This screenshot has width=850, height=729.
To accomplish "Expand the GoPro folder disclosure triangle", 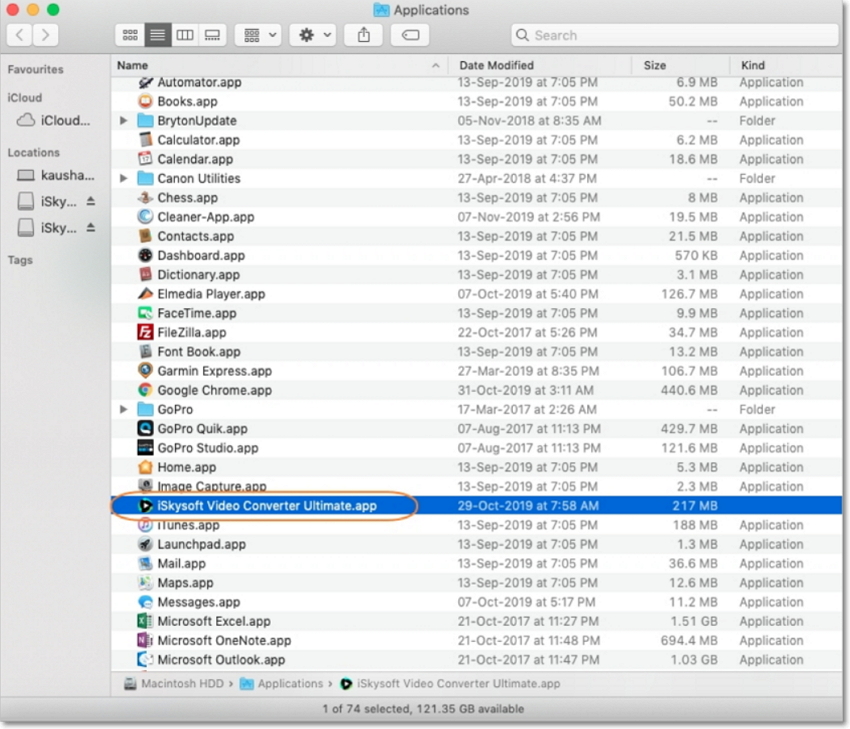I will [x=124, y=410].
